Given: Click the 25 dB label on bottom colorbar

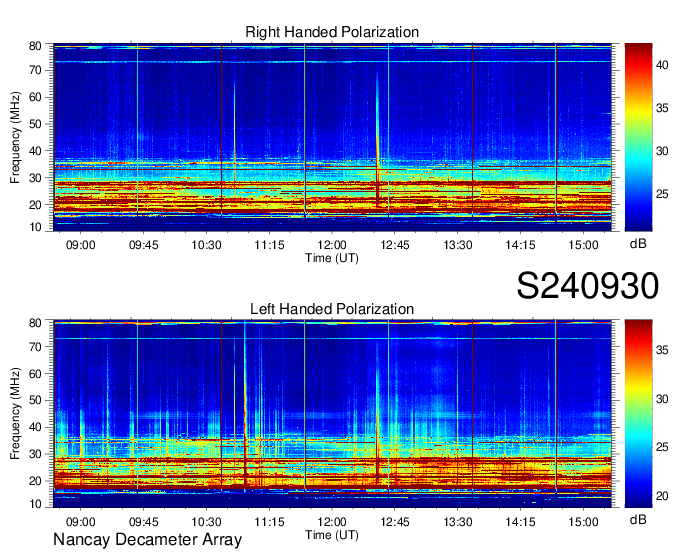Looking at the screenshot, I should tap(662, 447).
